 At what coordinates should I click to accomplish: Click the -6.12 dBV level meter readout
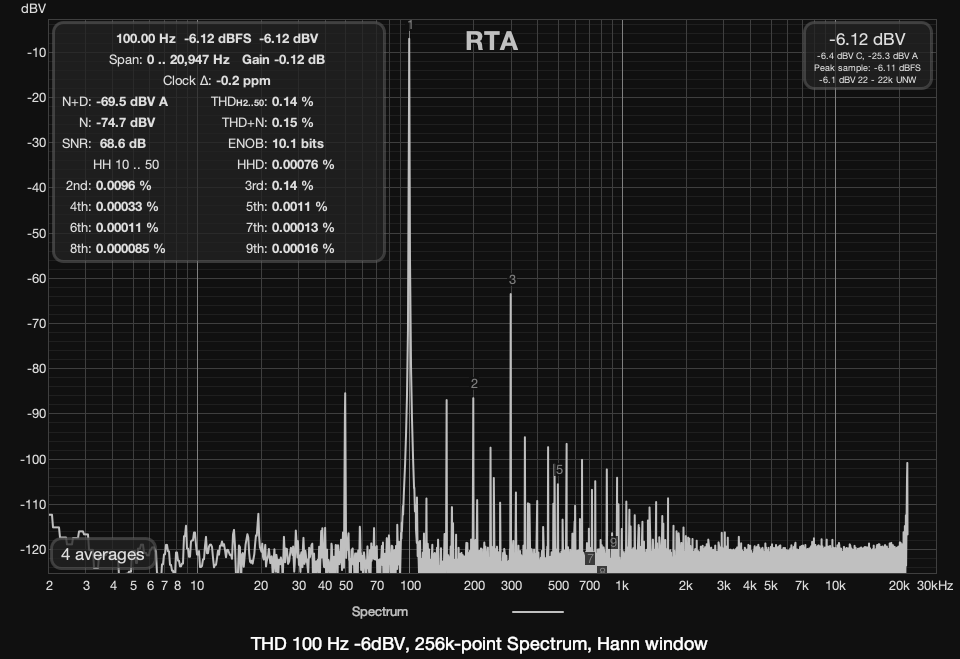(867, 38)
